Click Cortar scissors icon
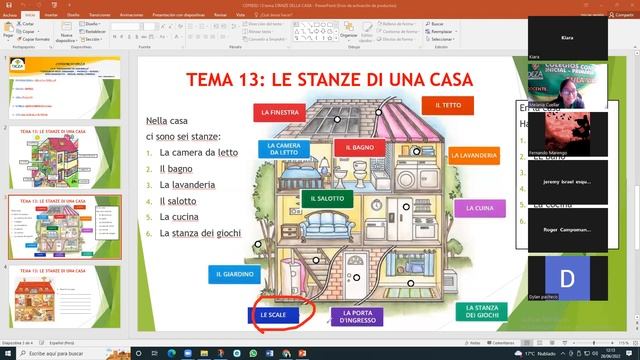The width and height of the screenshot is (640, 360). pyautogui.click(x=19, y=24)
